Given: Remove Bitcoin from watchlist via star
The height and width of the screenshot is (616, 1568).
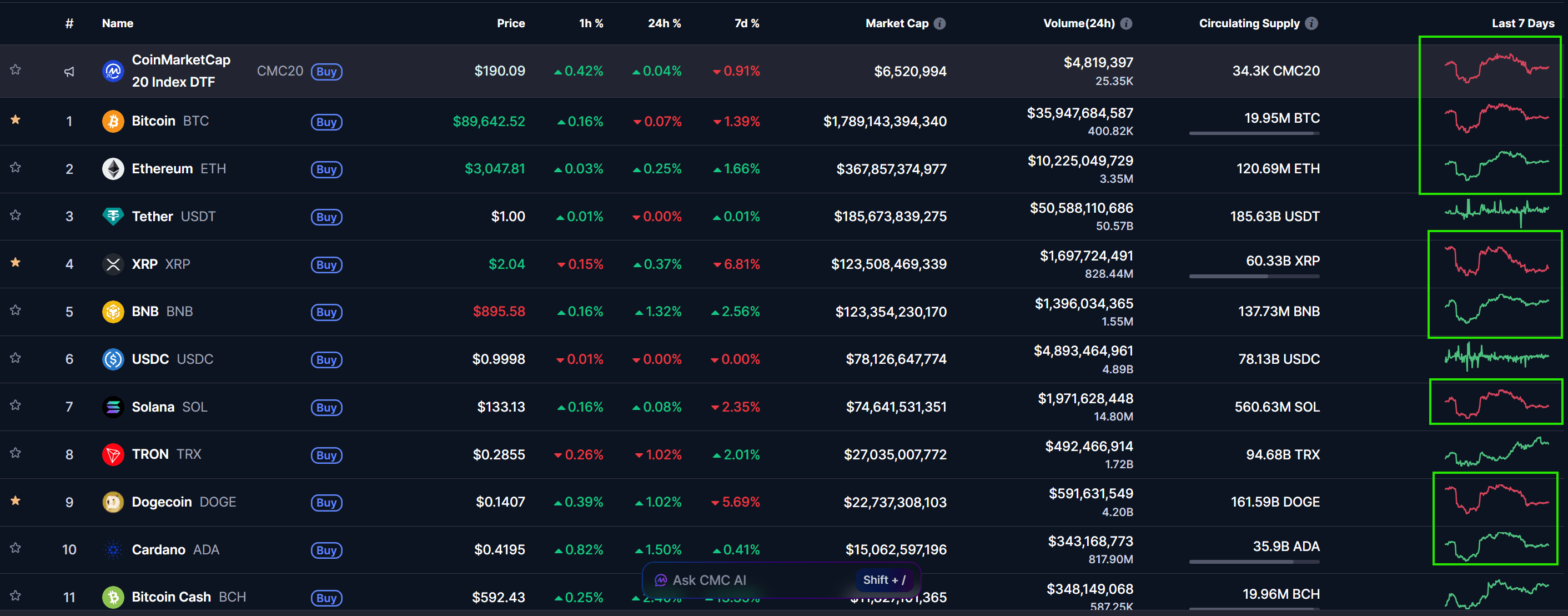Looking at the screenshot, I should tap(16, 120).
